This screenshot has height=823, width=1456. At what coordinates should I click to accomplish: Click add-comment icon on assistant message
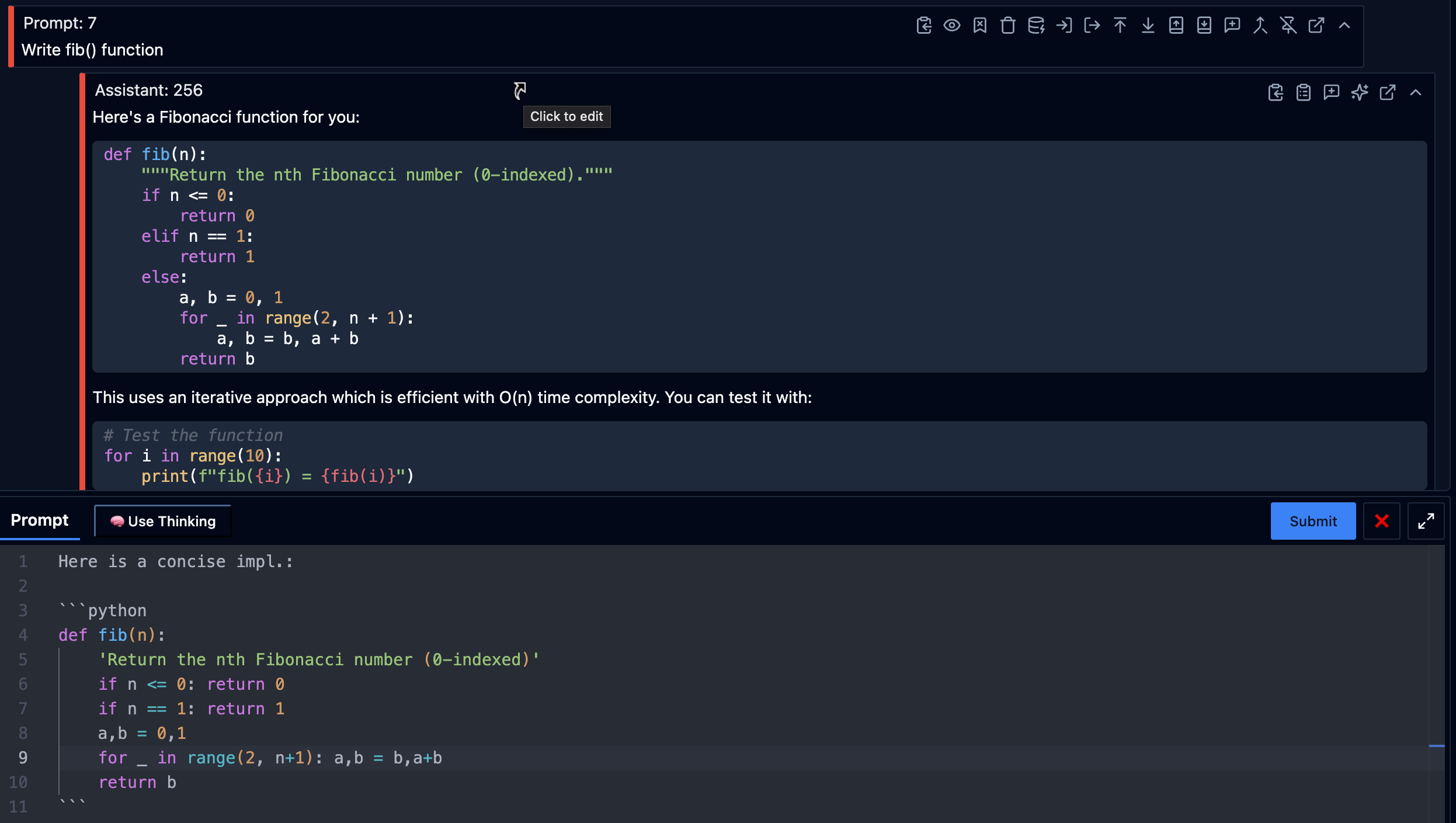click(x=1331, y=92)
